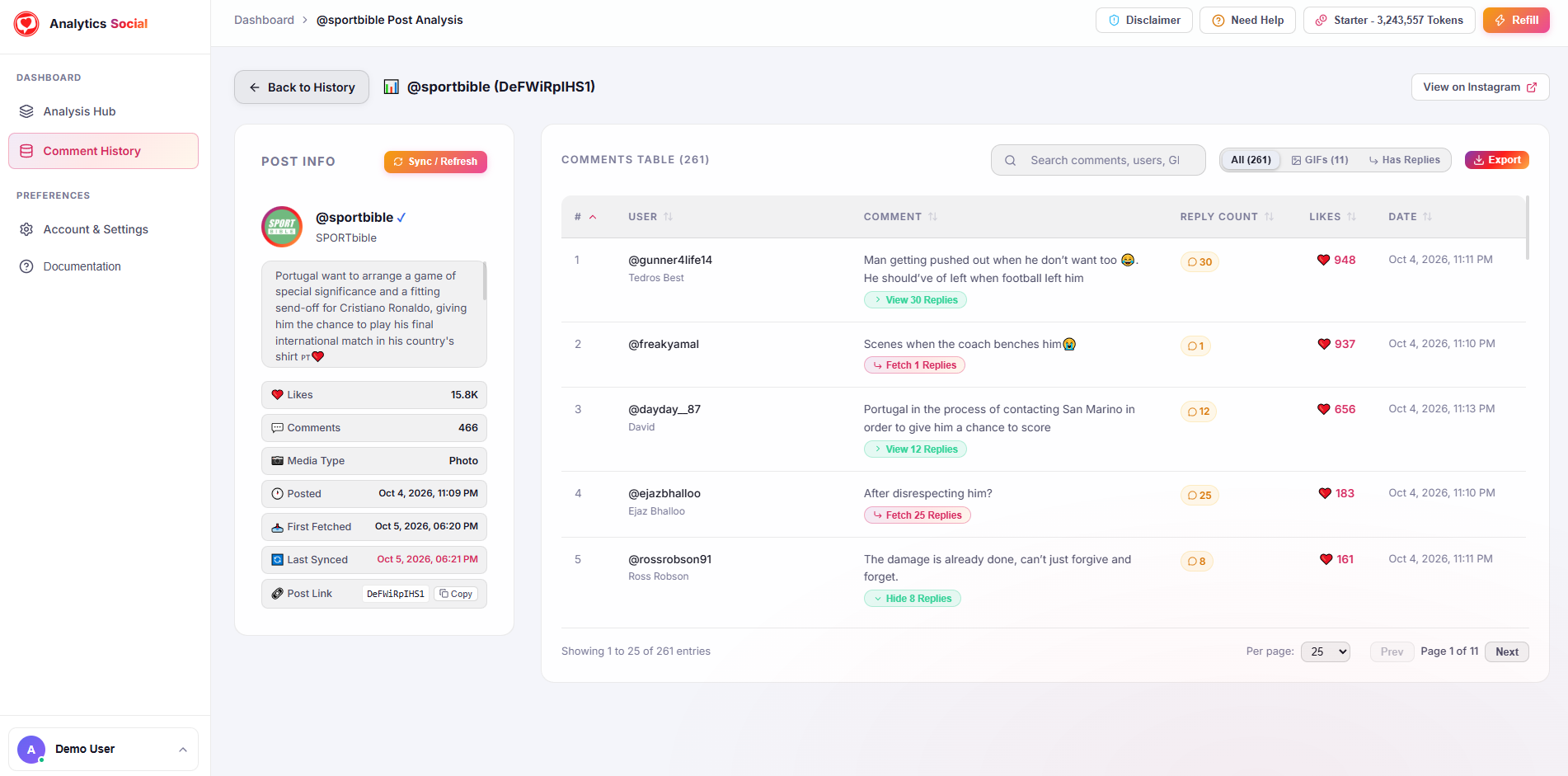Select the All (261) filter tab
Screen dimensions: 1568x776
[x=1251, y=160]
